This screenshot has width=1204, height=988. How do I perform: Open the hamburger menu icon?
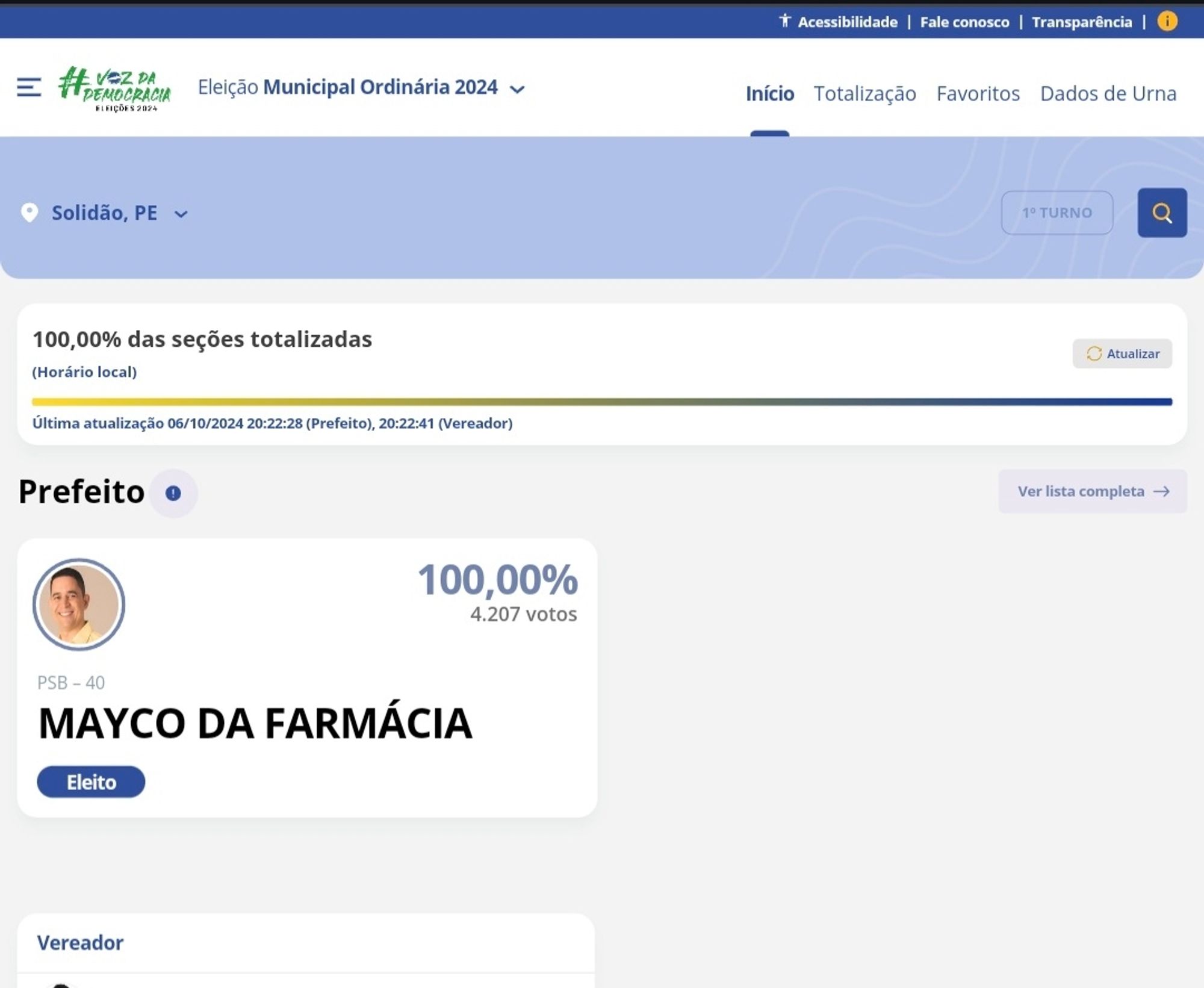[29, 87]
